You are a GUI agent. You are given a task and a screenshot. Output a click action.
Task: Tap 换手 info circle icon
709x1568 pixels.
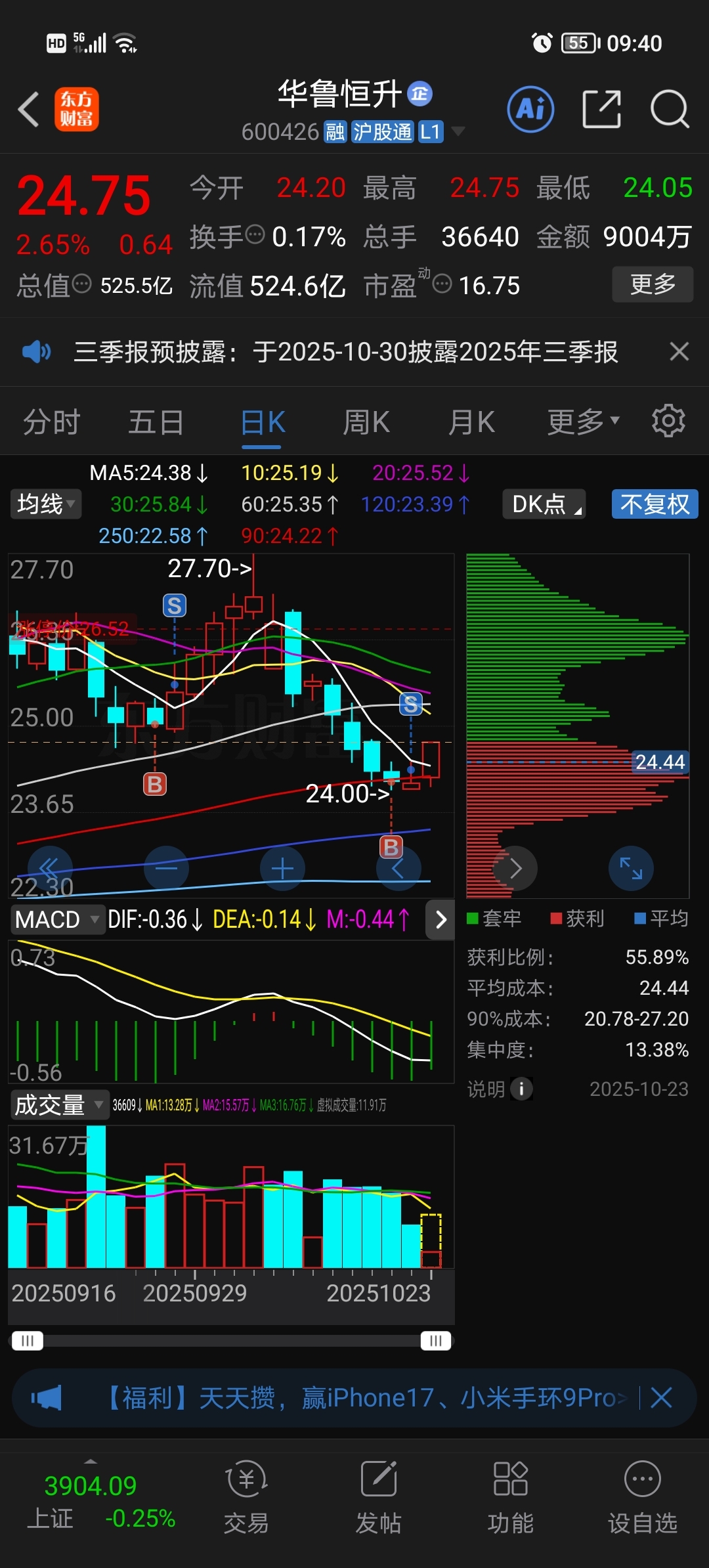pyautogui.click(x=255, y=233)
